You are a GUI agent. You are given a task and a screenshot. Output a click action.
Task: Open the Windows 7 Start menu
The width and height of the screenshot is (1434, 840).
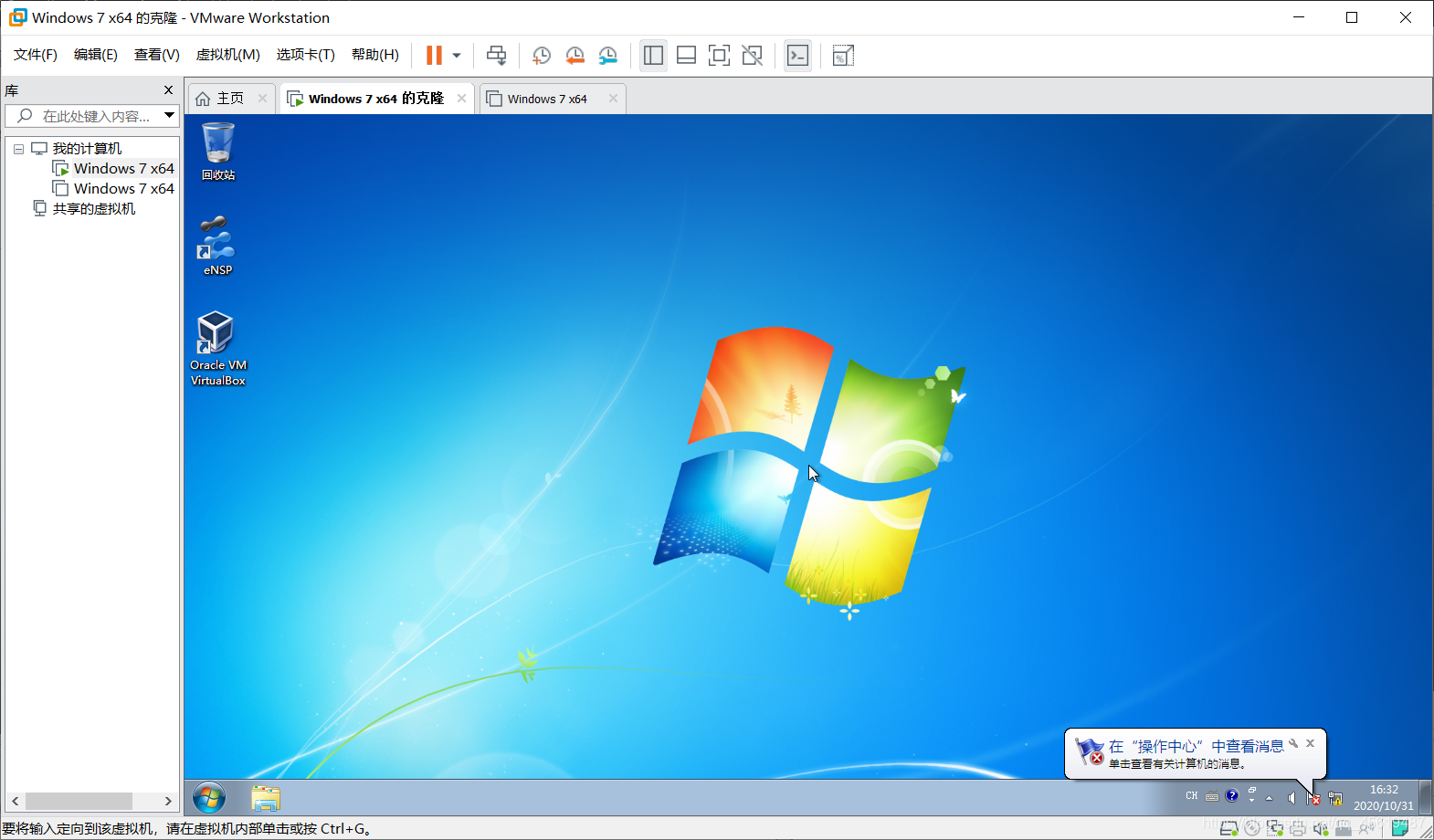pyautogui.click(x=209, y=798)
